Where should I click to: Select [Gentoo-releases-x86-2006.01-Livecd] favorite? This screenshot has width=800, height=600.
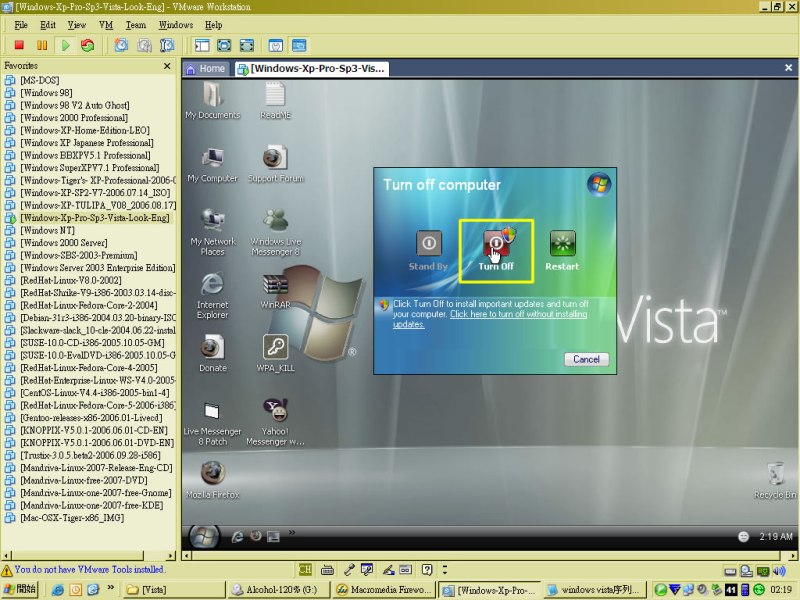91,418
